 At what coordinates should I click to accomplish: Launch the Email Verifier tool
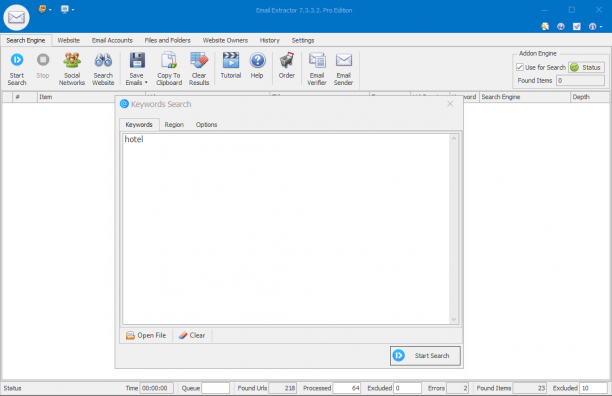317,68
